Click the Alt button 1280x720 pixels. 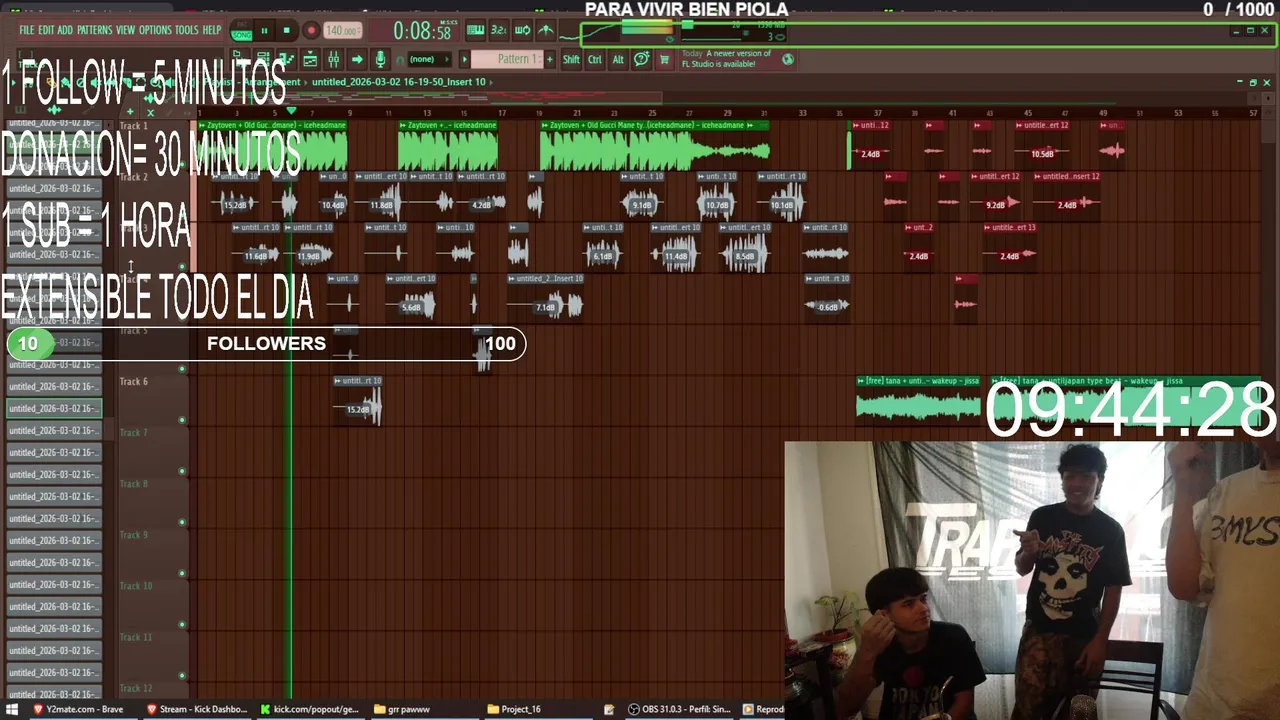[x=618, y=59]
